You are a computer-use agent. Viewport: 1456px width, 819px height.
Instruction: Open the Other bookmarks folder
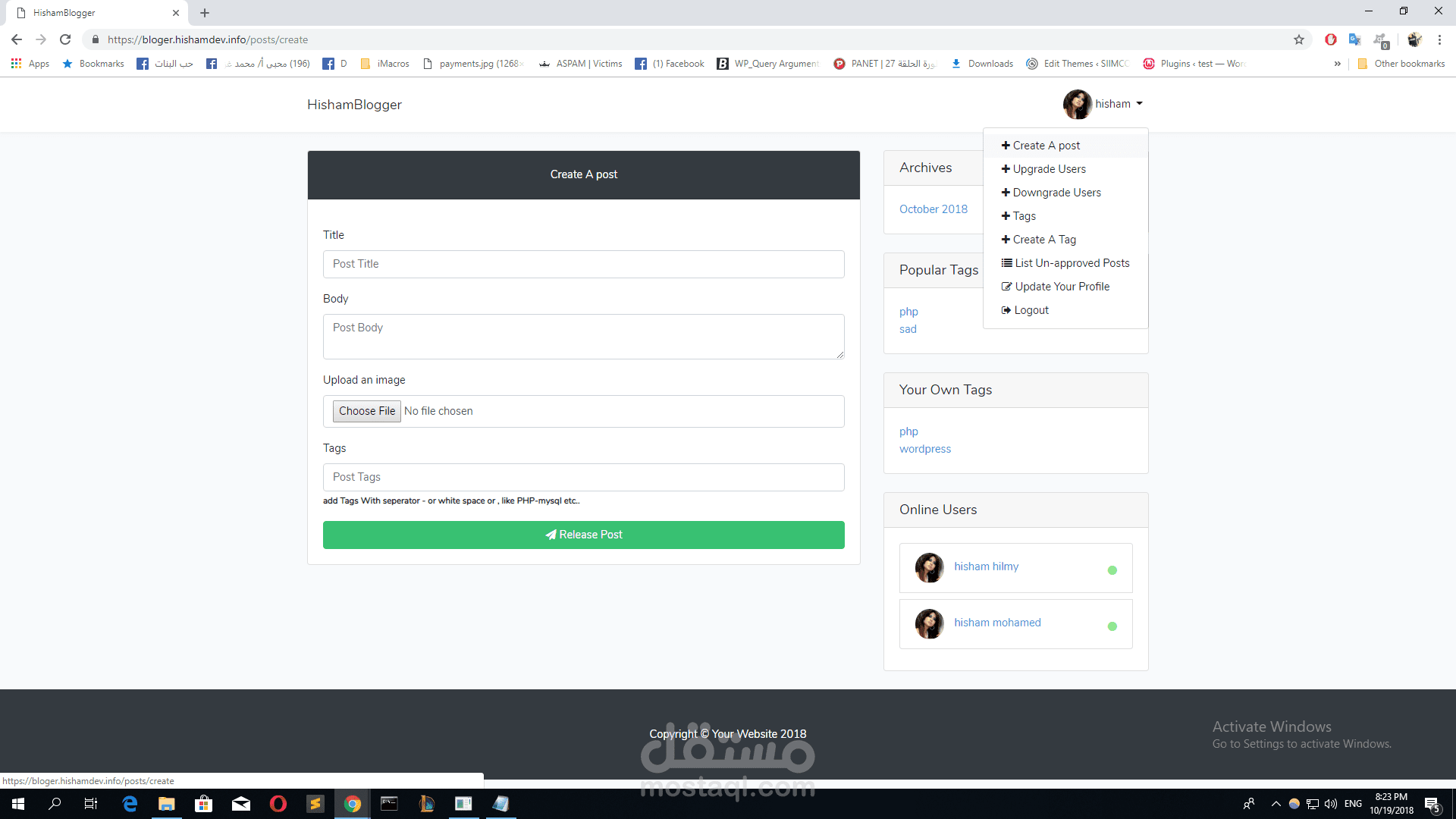[1401, 64]
